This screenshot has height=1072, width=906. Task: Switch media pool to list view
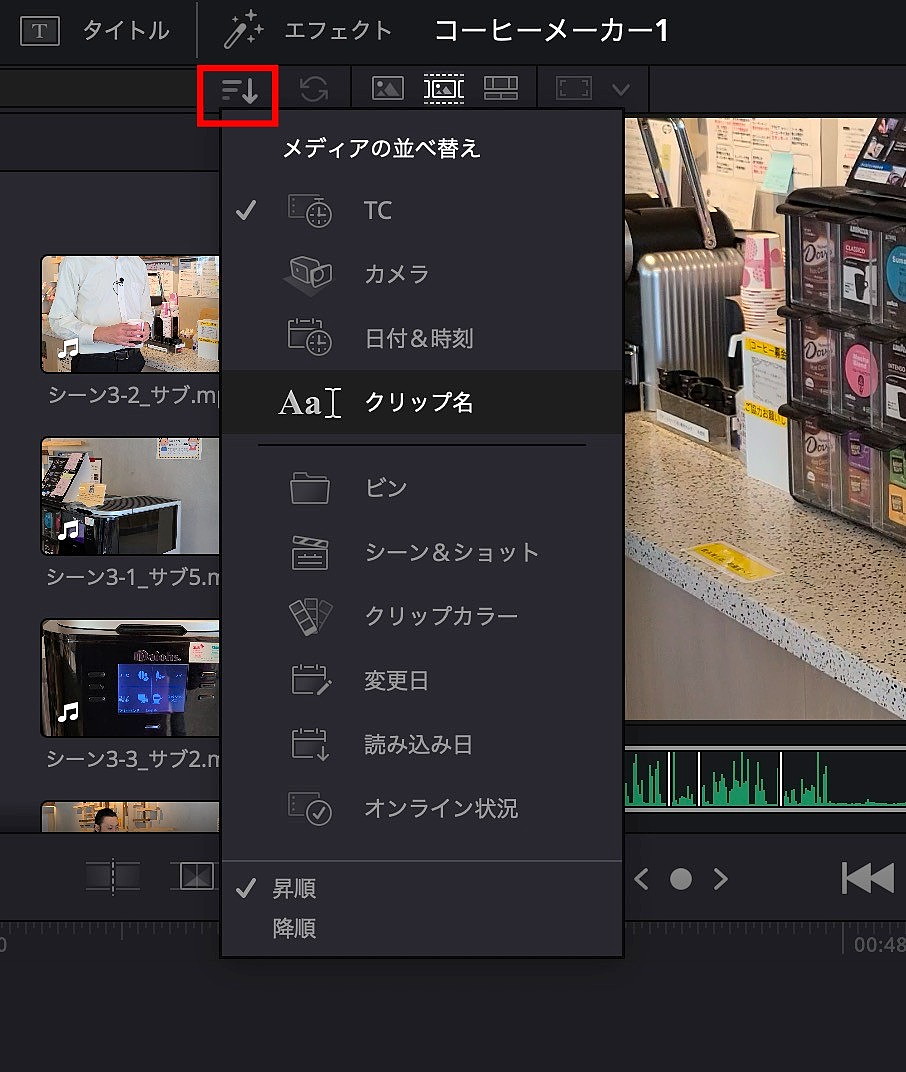coord(500,88)
